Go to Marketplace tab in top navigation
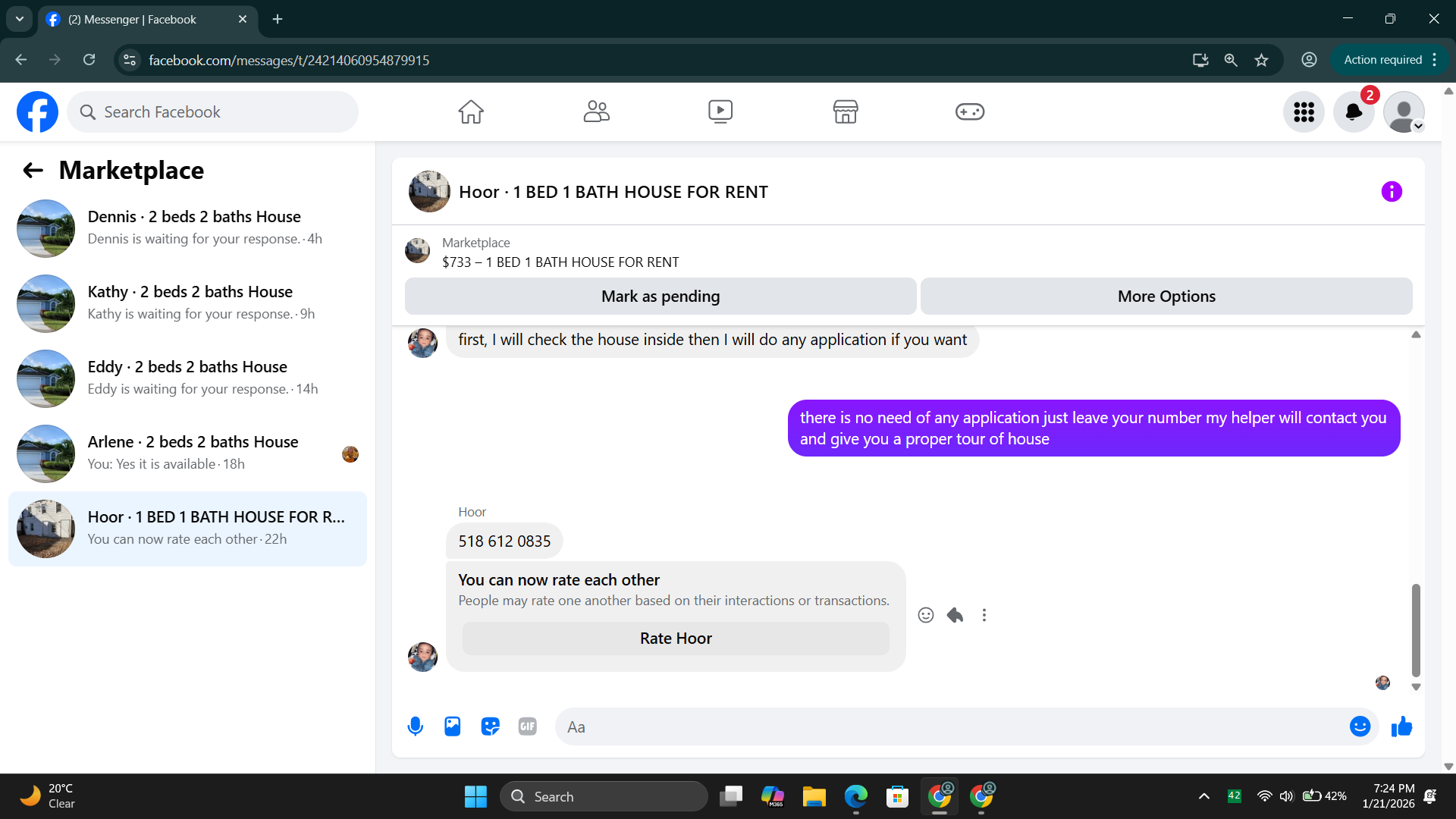1456x819 pixels. 845,112
